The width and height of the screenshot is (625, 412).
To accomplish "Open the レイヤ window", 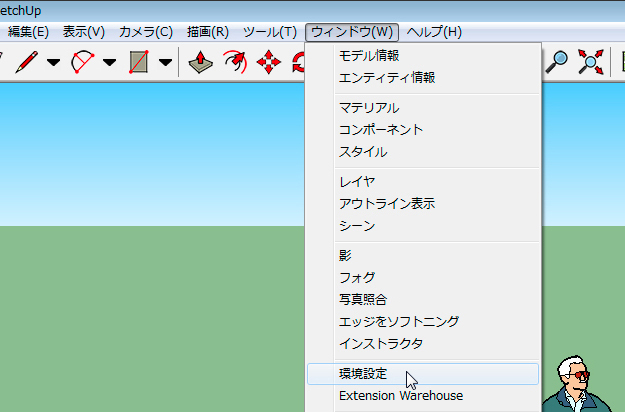I will (423, 182).
